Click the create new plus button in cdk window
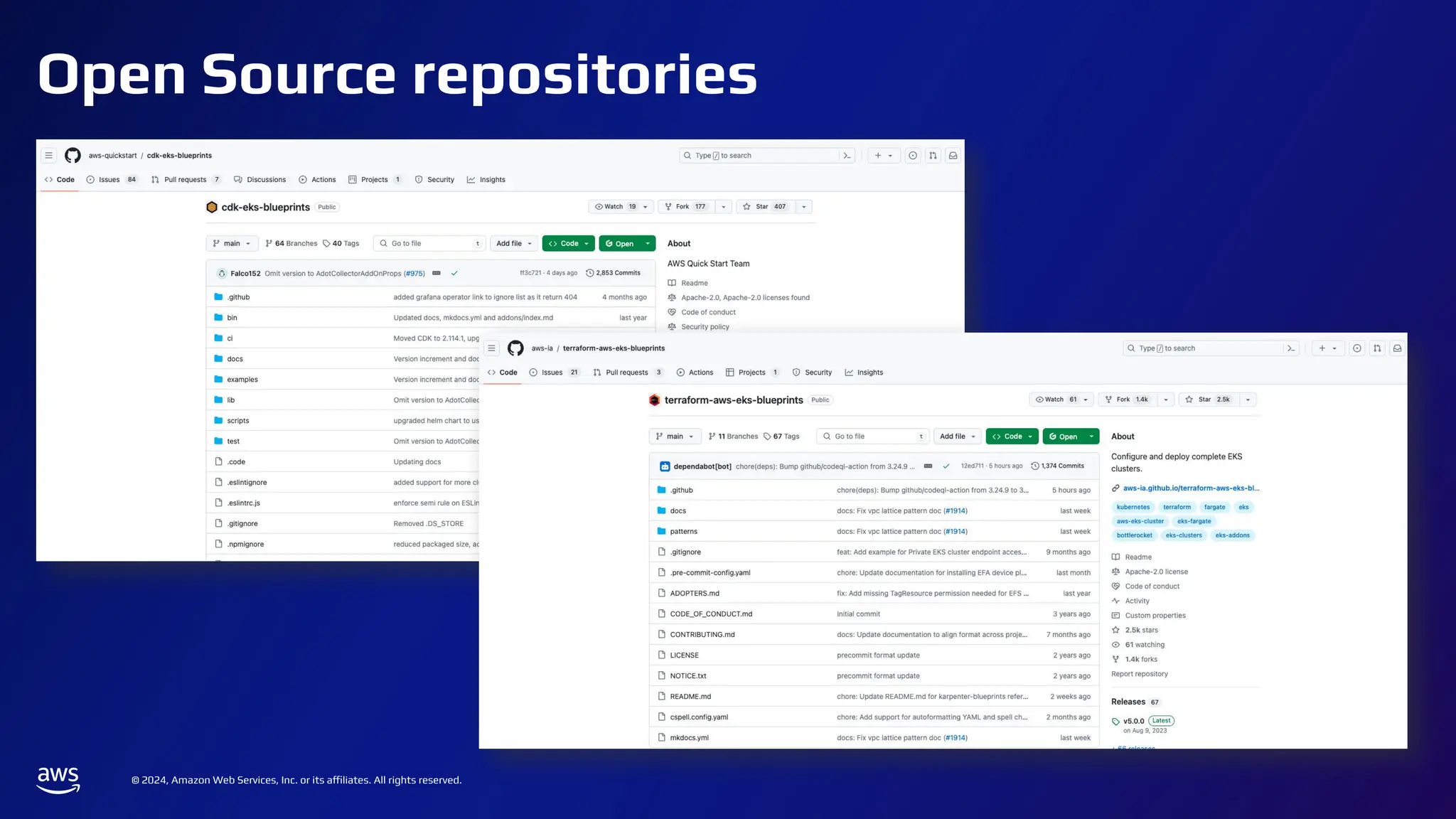1456x819 pixels. pos(884,156)
